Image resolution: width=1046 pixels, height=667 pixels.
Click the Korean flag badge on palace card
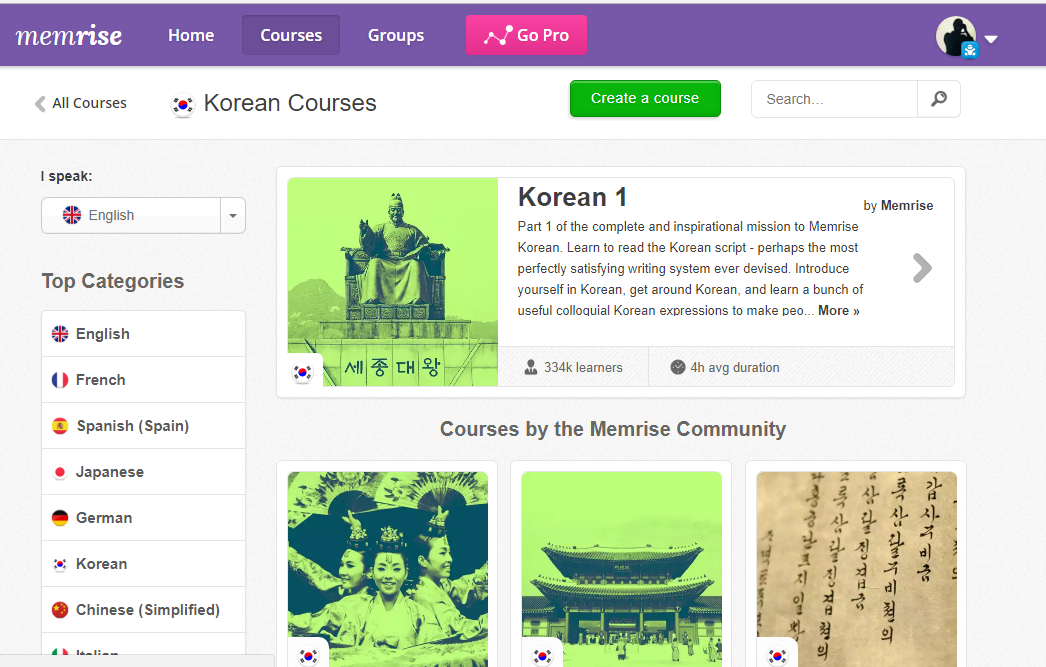(x=542, y=656)
